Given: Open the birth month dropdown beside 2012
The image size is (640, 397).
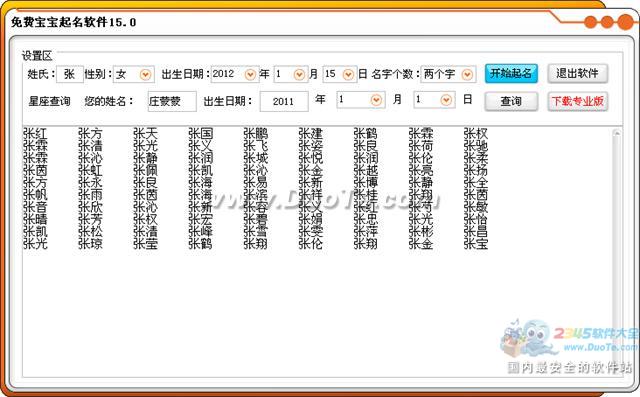Looking at the screenshot, I should [x=299, y=75].
